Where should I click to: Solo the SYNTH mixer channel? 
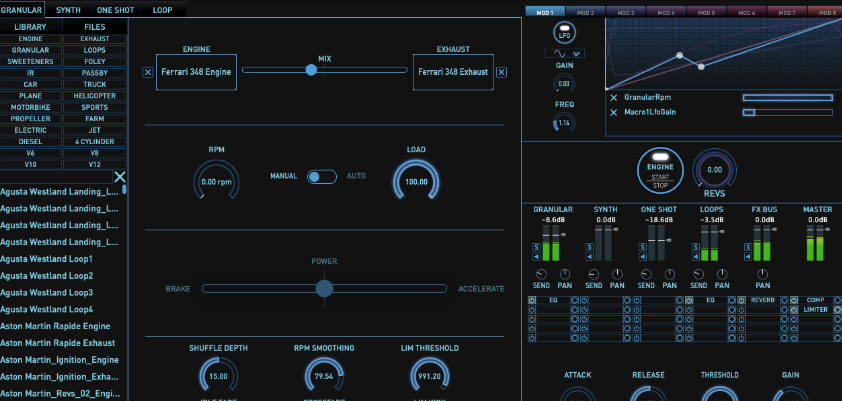coord(590,247)
